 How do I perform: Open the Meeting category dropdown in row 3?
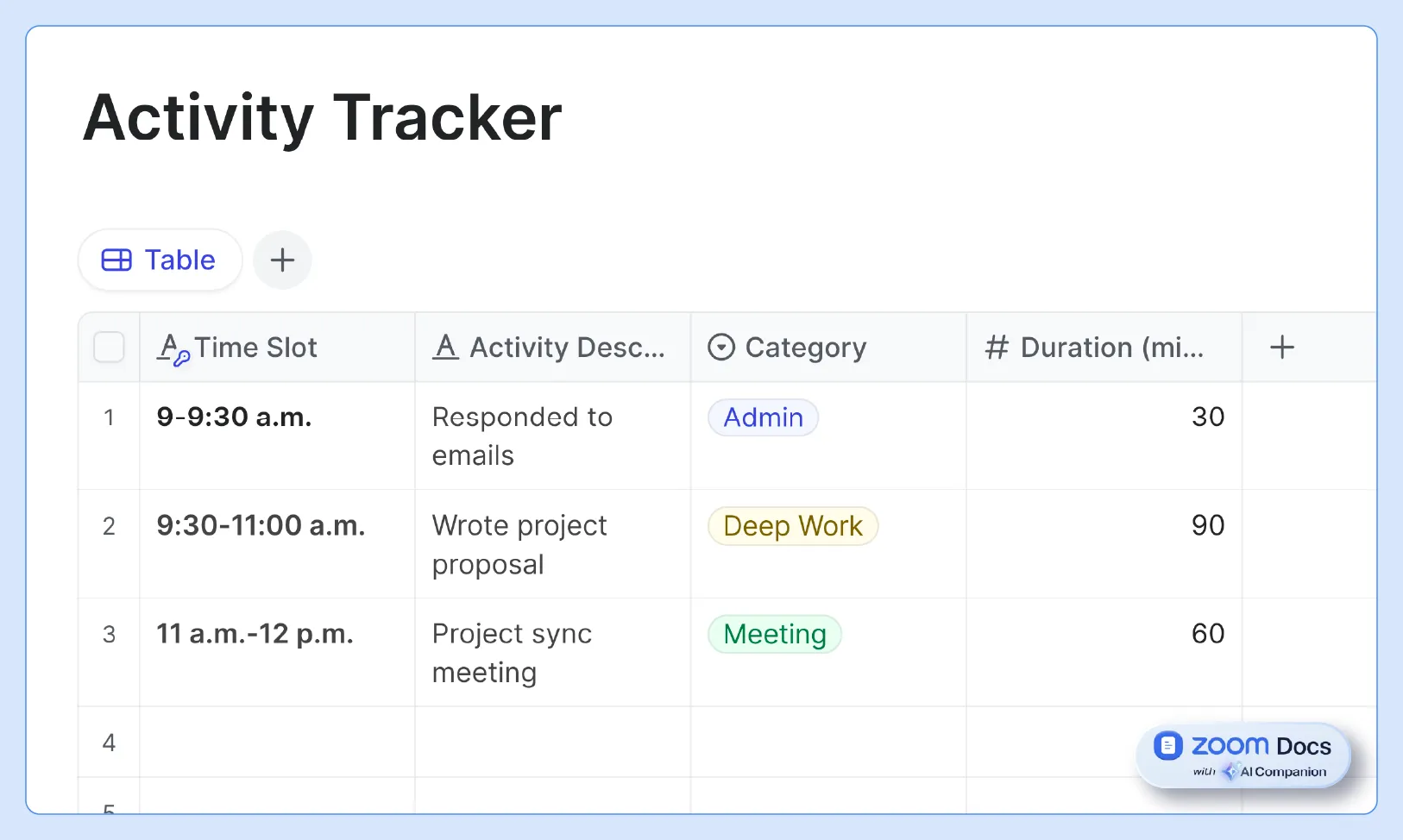point(774,634)
